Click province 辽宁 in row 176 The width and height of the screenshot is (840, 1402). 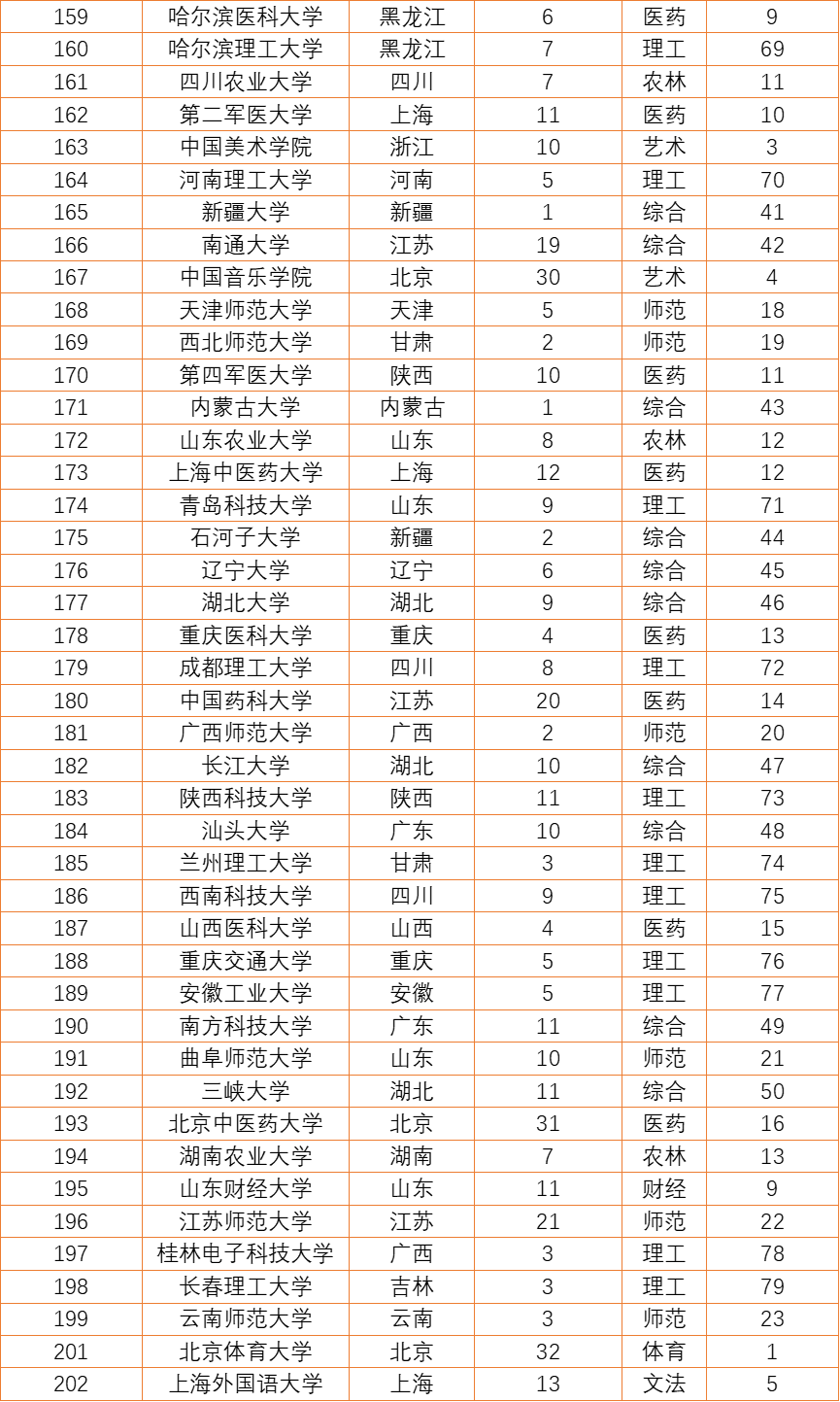coord(412,570)
